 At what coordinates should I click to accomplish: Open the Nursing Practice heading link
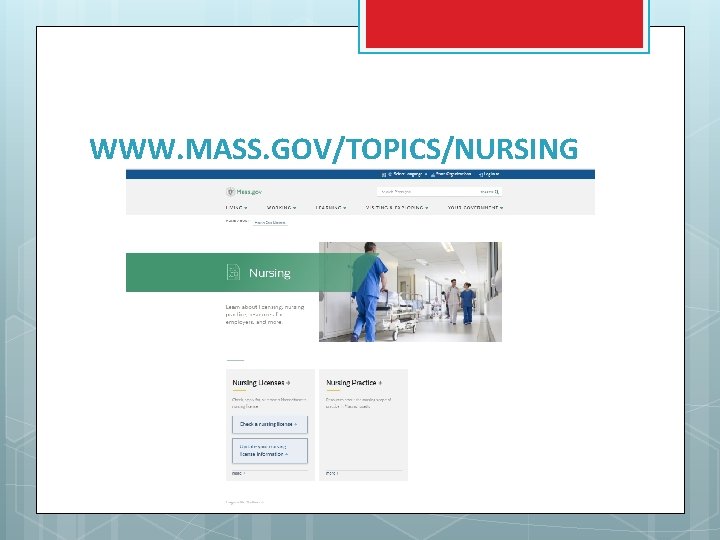point(354,382)
